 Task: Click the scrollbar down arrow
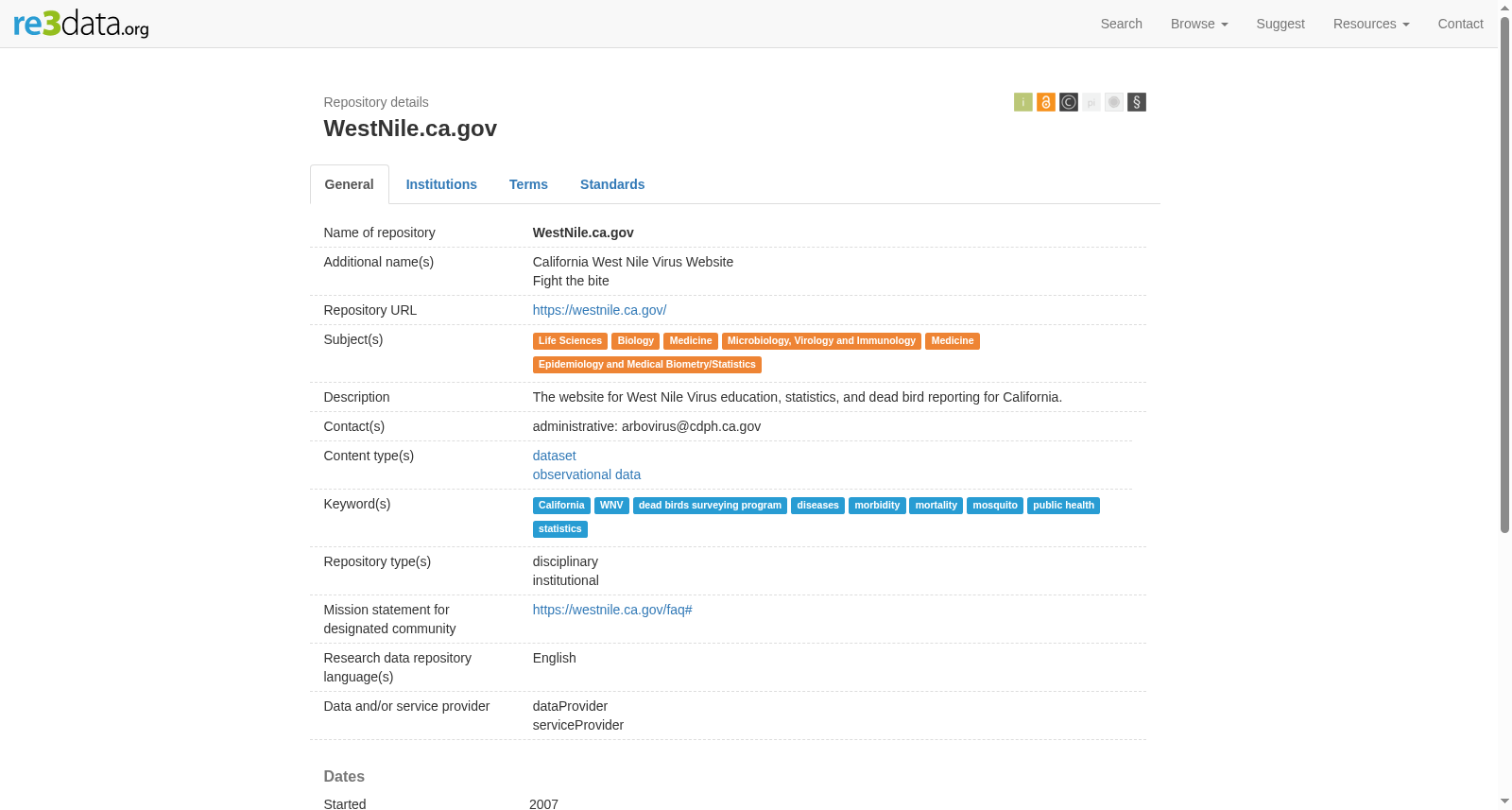pos(1504,801)
